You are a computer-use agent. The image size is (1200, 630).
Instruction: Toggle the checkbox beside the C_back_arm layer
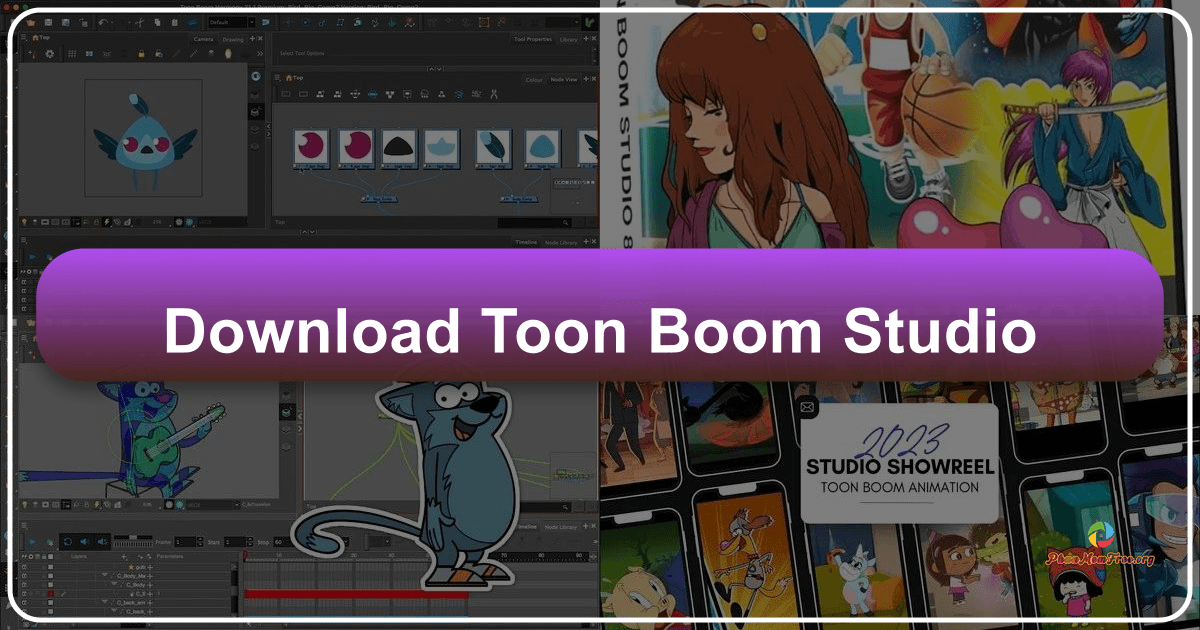point(49,602)
